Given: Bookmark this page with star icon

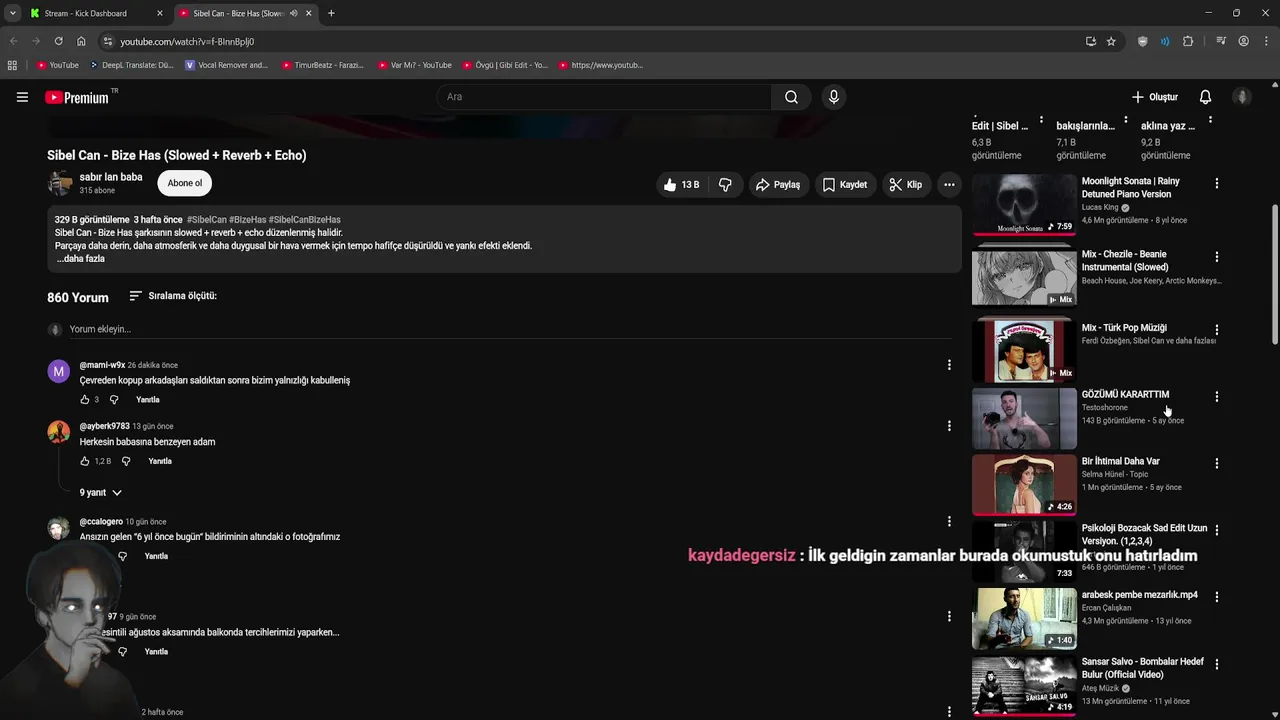Looking at the screenshot, I should 1111,41.
